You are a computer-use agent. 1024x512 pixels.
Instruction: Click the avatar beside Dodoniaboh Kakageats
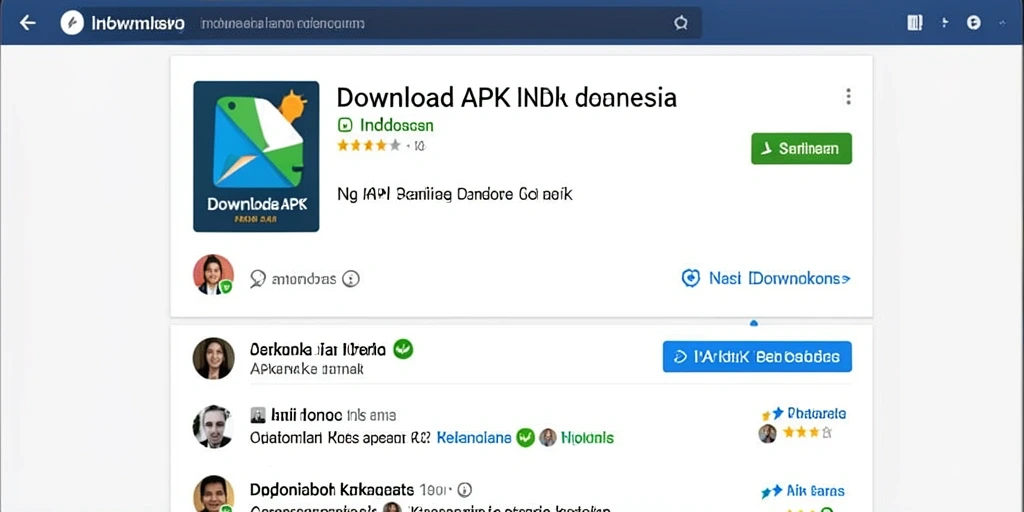(x=214, y=494)
